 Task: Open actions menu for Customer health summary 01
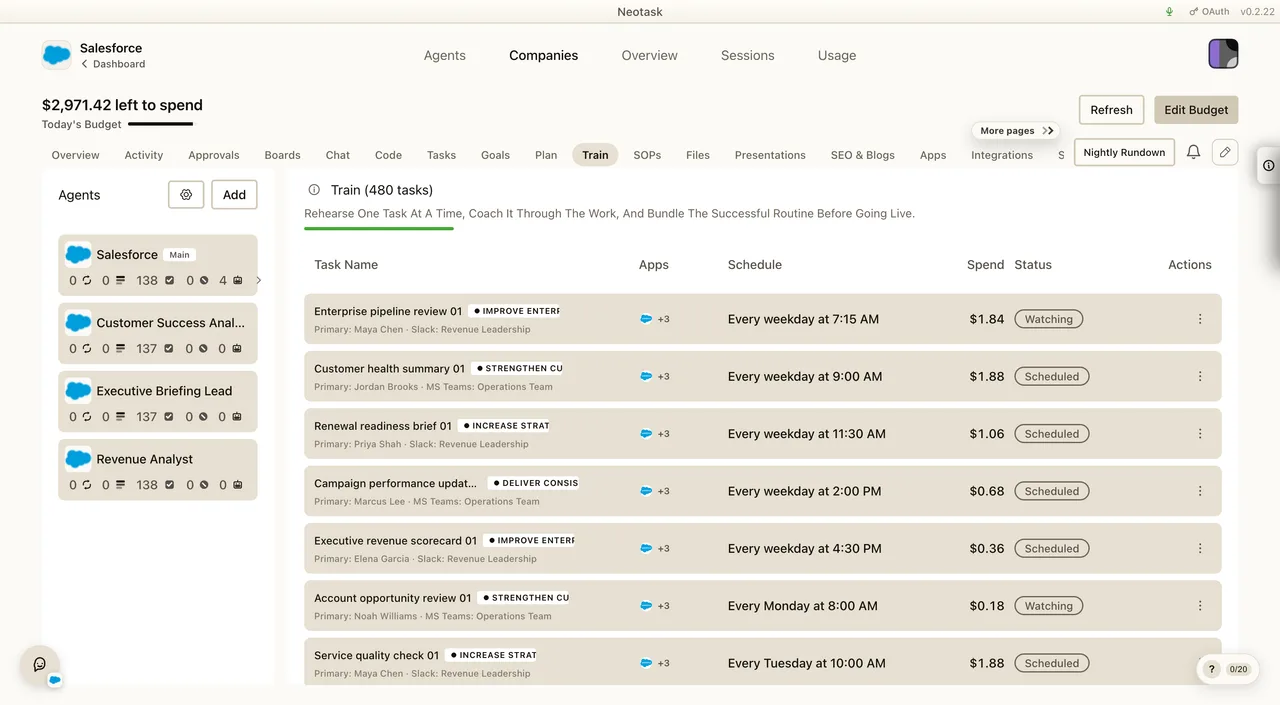coord(1200,377)
